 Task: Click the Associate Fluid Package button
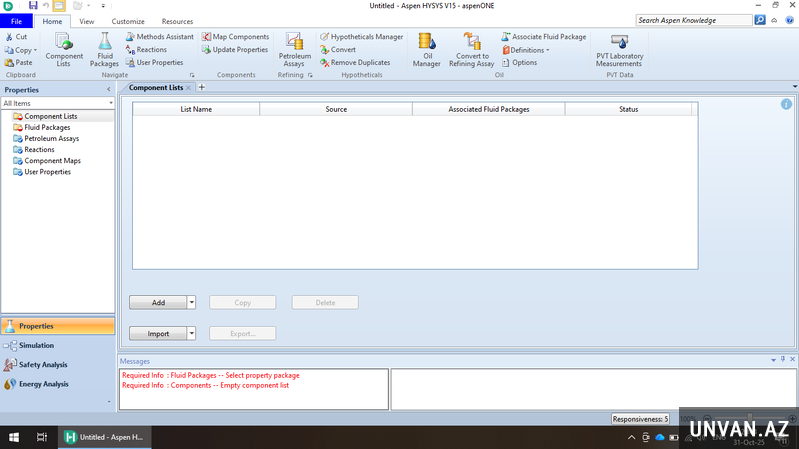pos(544,37)
